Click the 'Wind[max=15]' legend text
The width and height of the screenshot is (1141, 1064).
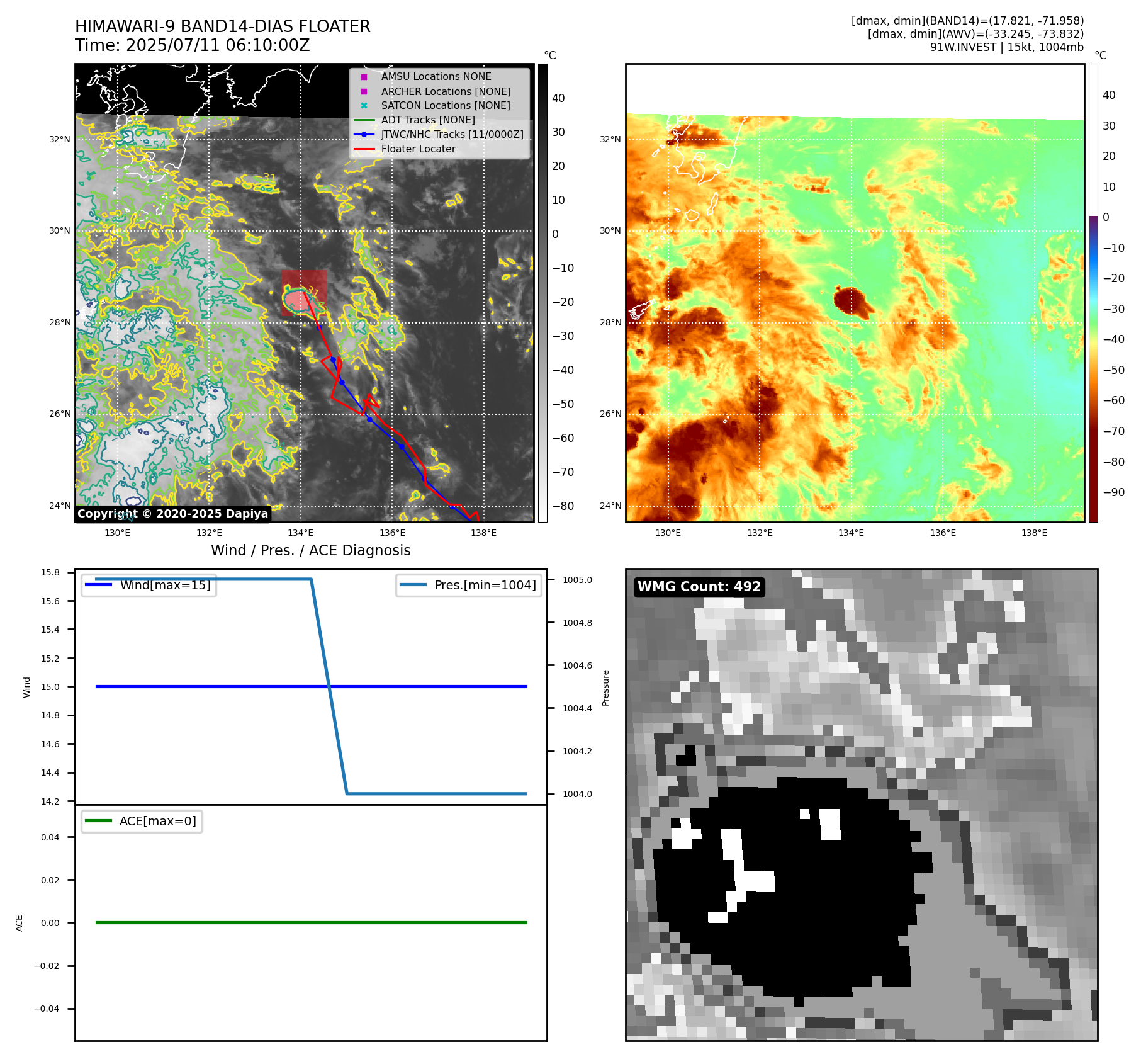[166, 585]
